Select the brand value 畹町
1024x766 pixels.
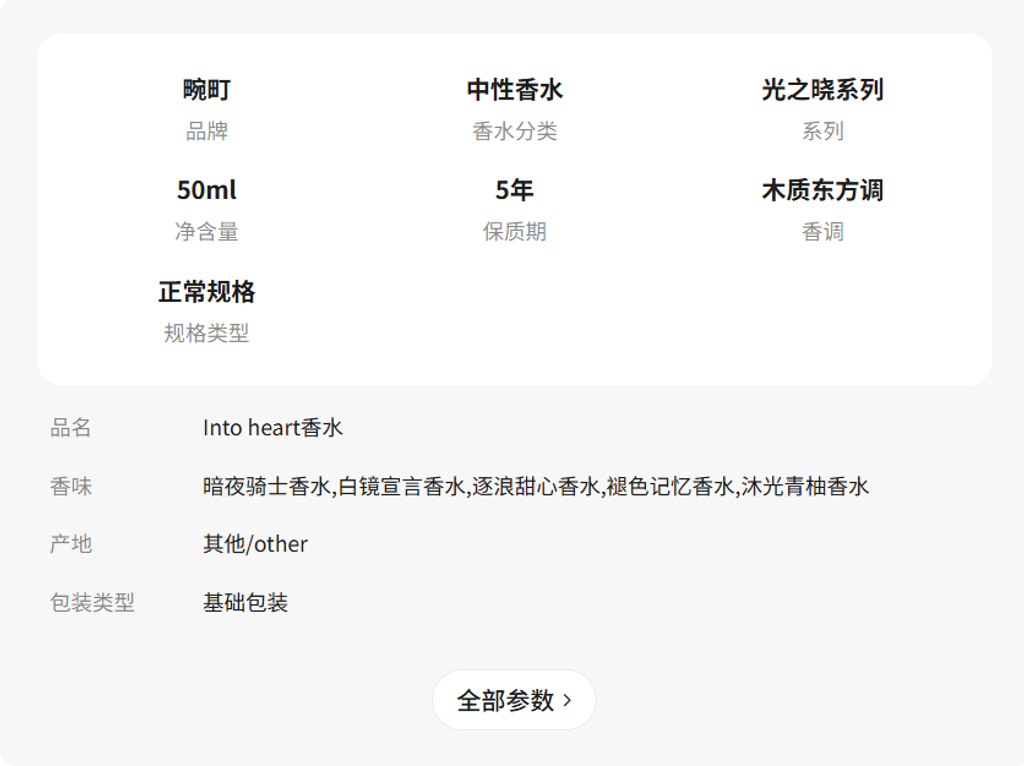coord(207,90)
